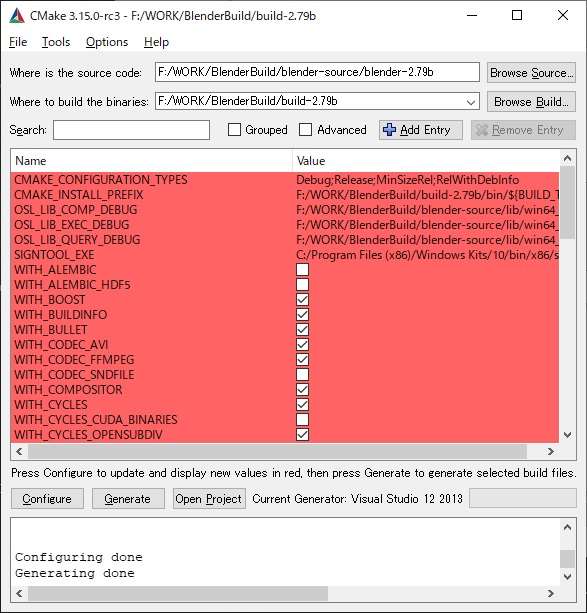Screen dimensions: 587x613
Task: Click the Browse Build button
Action: click(531, 102)
